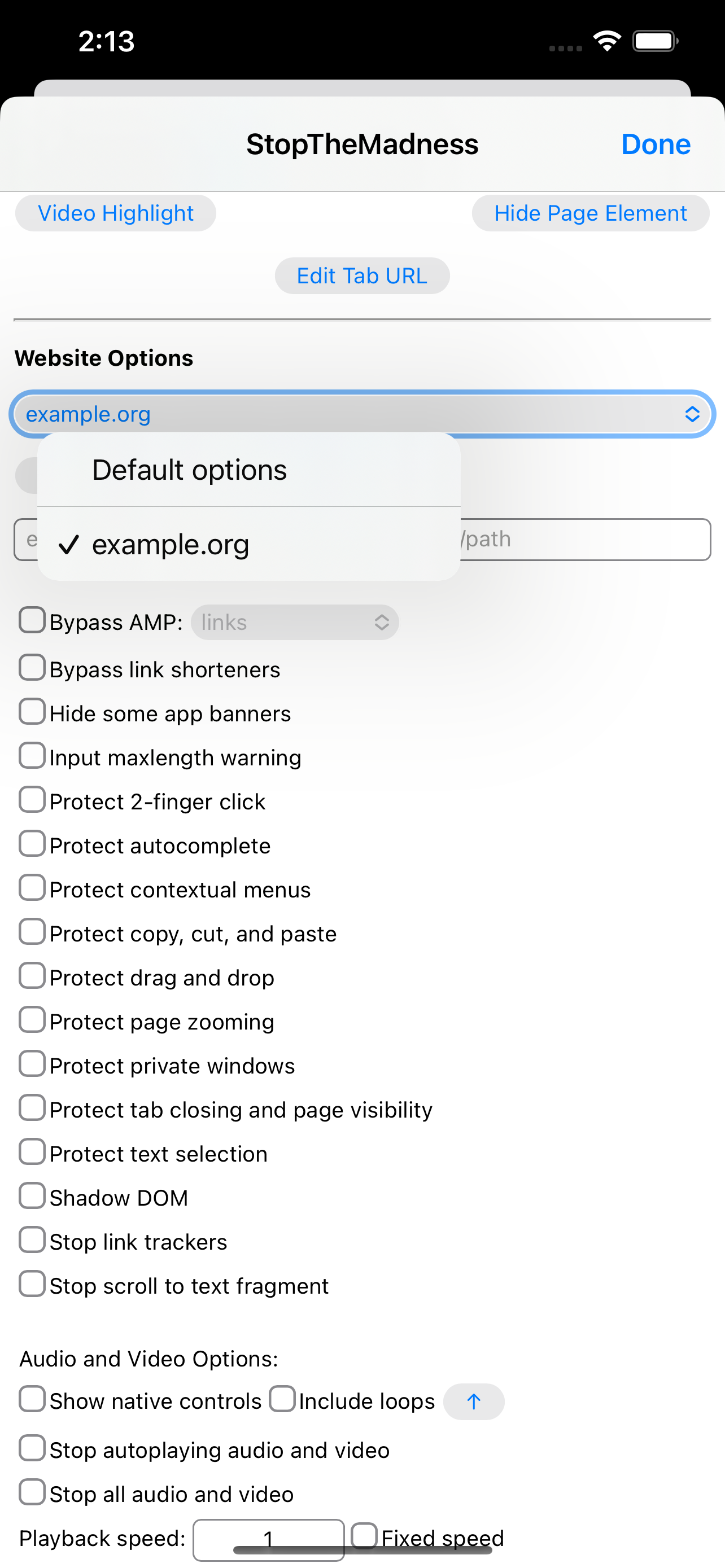
Task: Tap the battery status icon
Action: pos(655,41)
